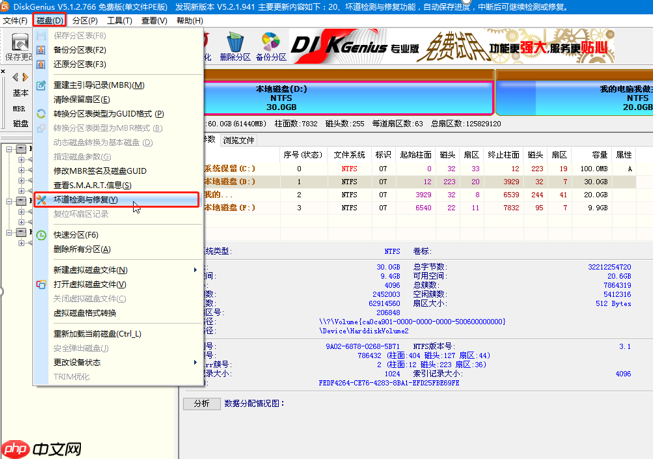Select the middle disk drive icon in tree
Screen dimensions: 653x459
point(21,201)
